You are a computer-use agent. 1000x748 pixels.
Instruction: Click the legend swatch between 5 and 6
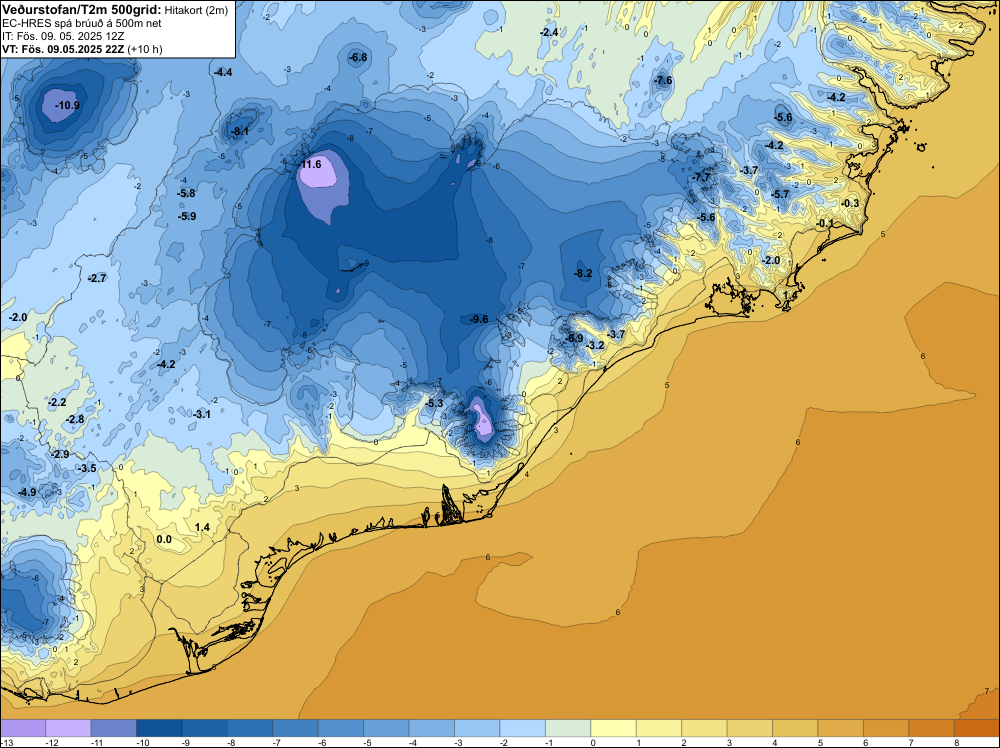tap(841, 728)
